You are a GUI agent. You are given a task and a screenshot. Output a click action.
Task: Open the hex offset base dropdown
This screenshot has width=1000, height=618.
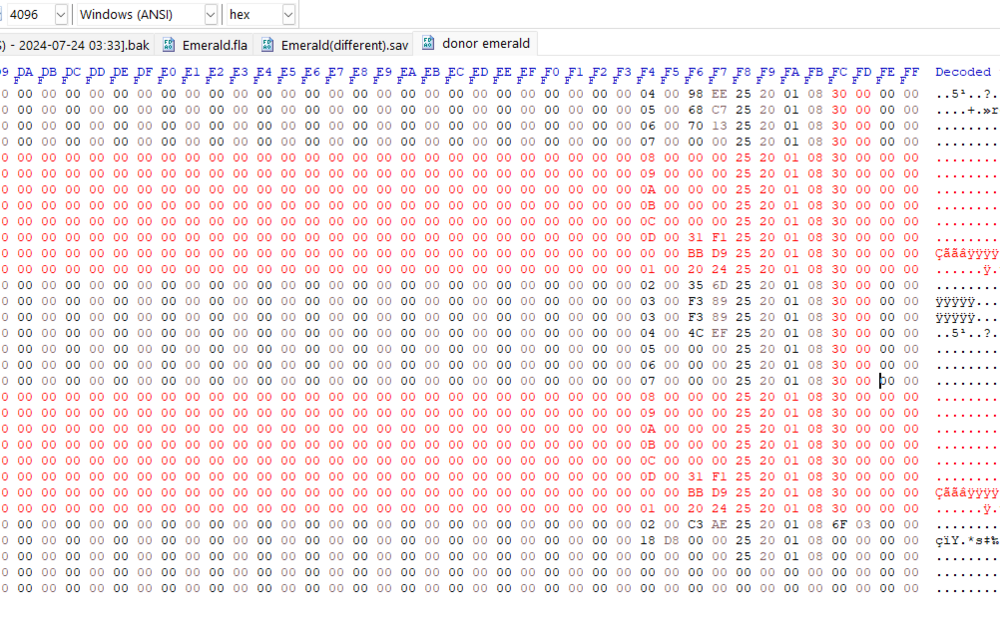coord(288,15)
